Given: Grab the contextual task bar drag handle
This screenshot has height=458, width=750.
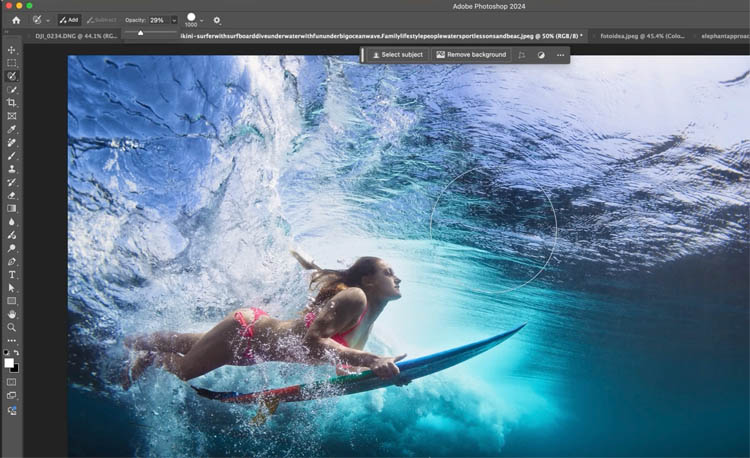Looking at the screenshot, I should point(363,55).
